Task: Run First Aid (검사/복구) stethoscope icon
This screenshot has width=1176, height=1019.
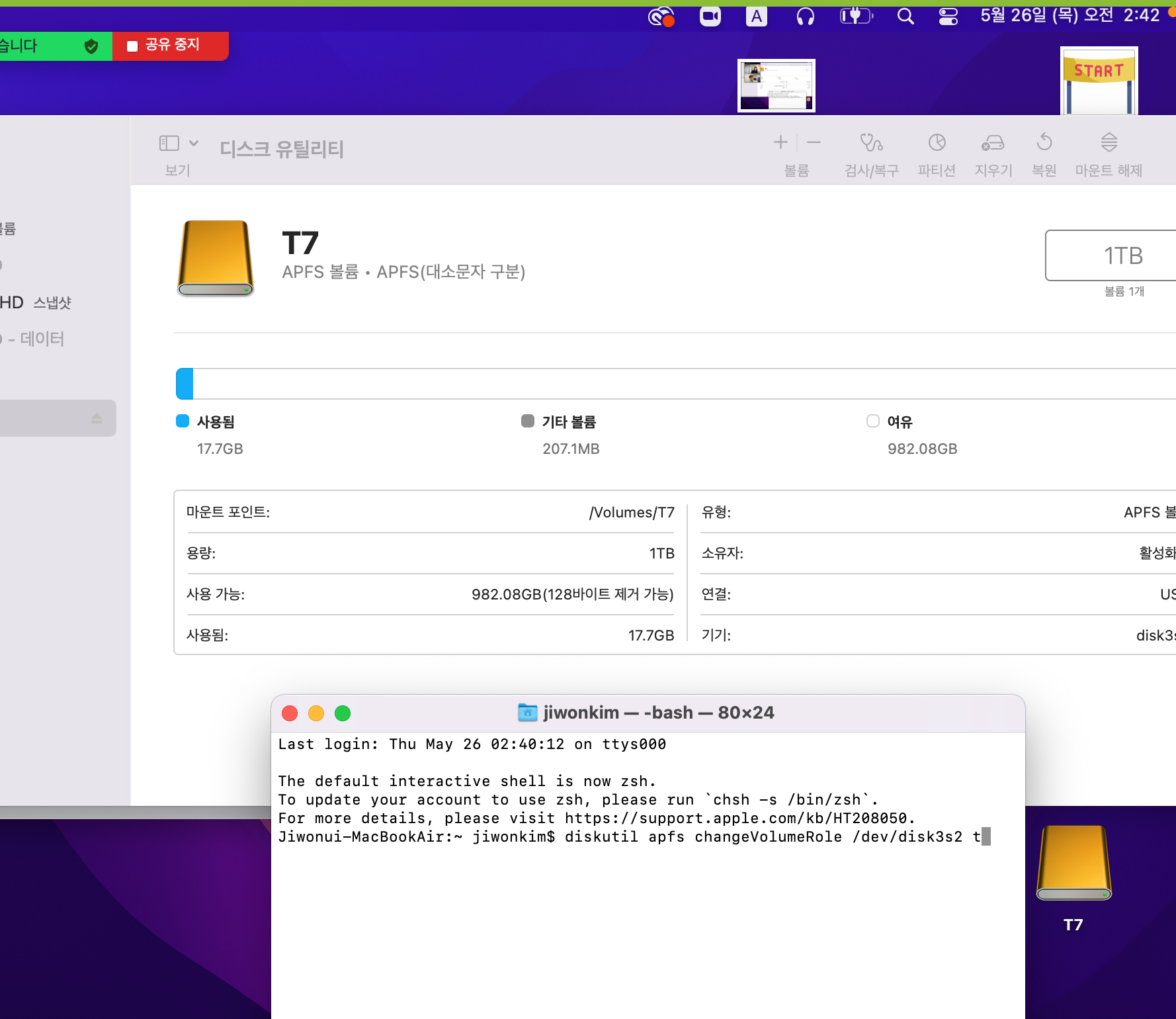Action: coord(871,142)
